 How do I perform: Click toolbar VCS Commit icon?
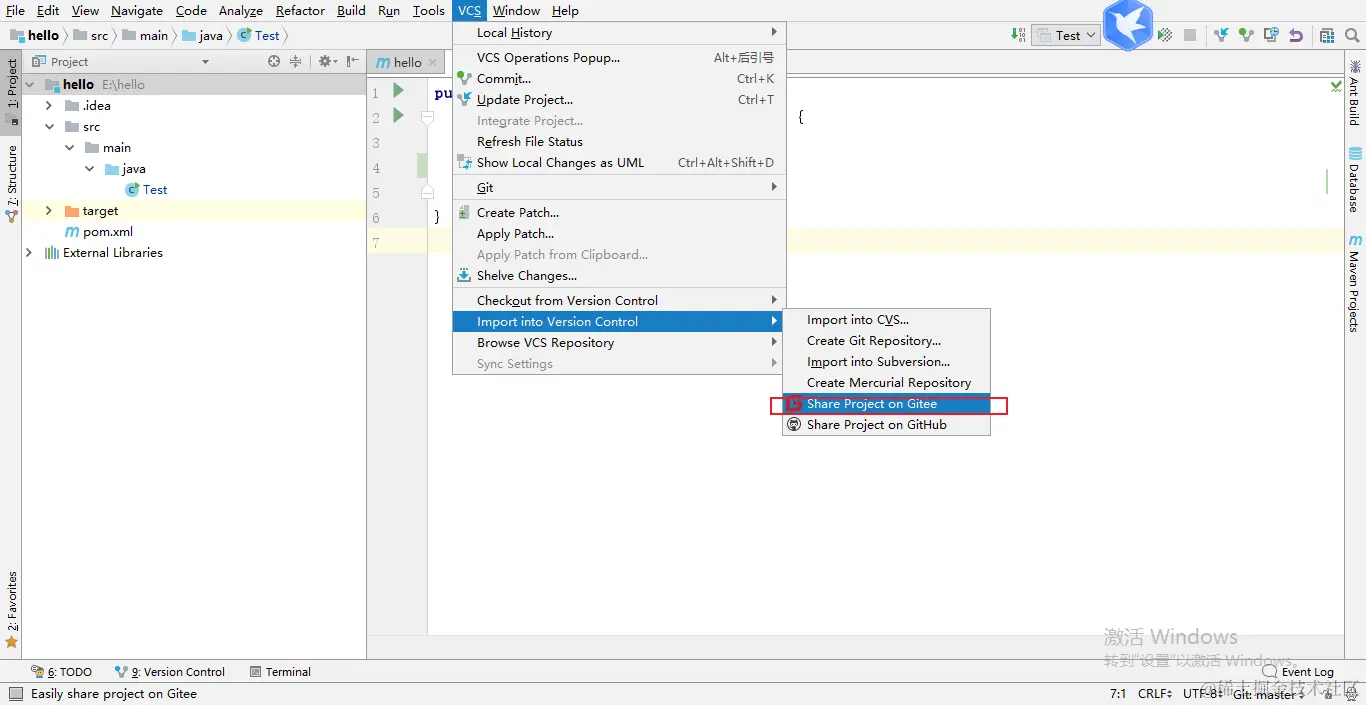click(x=1246, y=35)
